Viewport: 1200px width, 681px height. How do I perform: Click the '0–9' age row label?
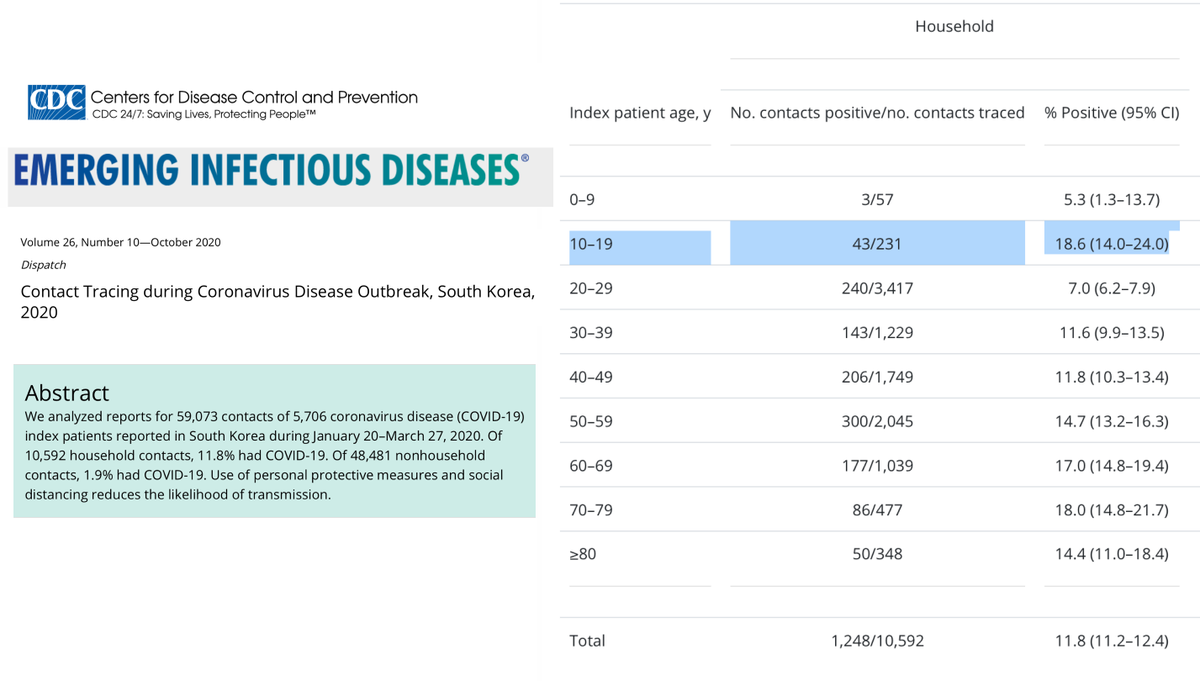[582, 200]
